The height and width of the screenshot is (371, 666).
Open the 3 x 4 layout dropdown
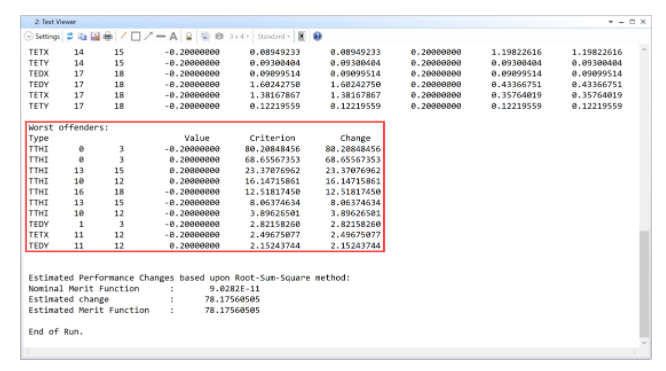tap(239, 37)
